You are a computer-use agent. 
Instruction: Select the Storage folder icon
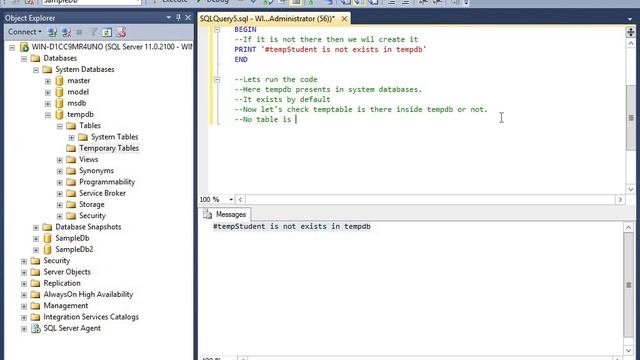71,204
